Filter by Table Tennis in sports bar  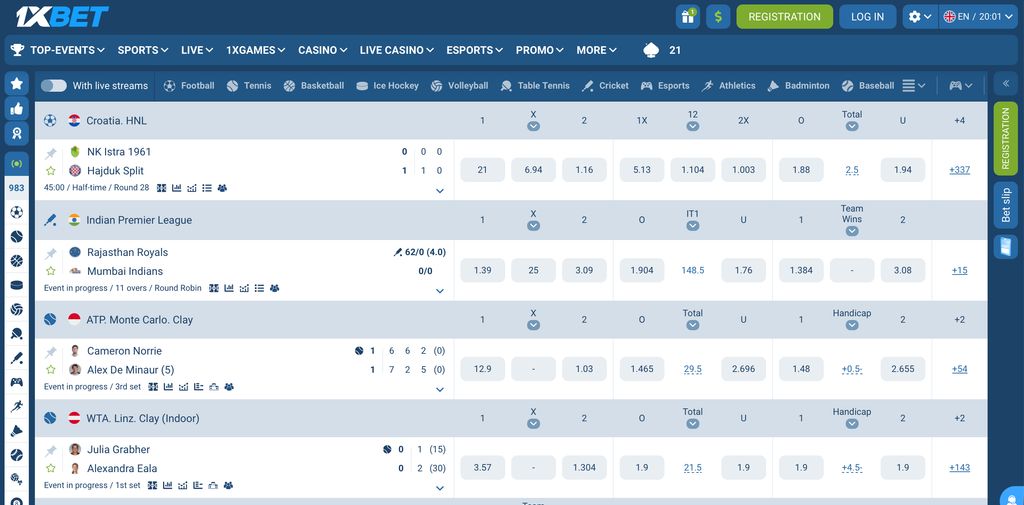click(x=535, y=86)
